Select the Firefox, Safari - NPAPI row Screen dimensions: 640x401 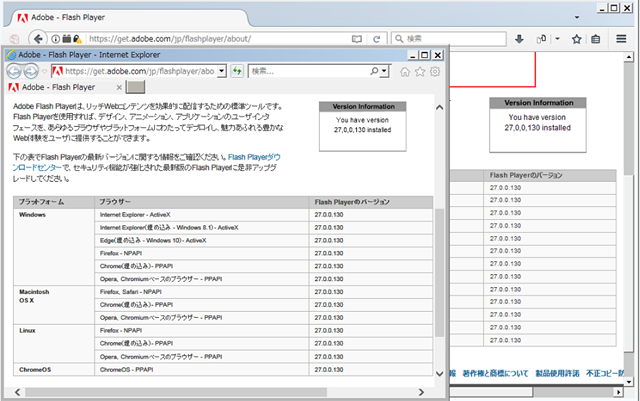(x=263, y=292)
